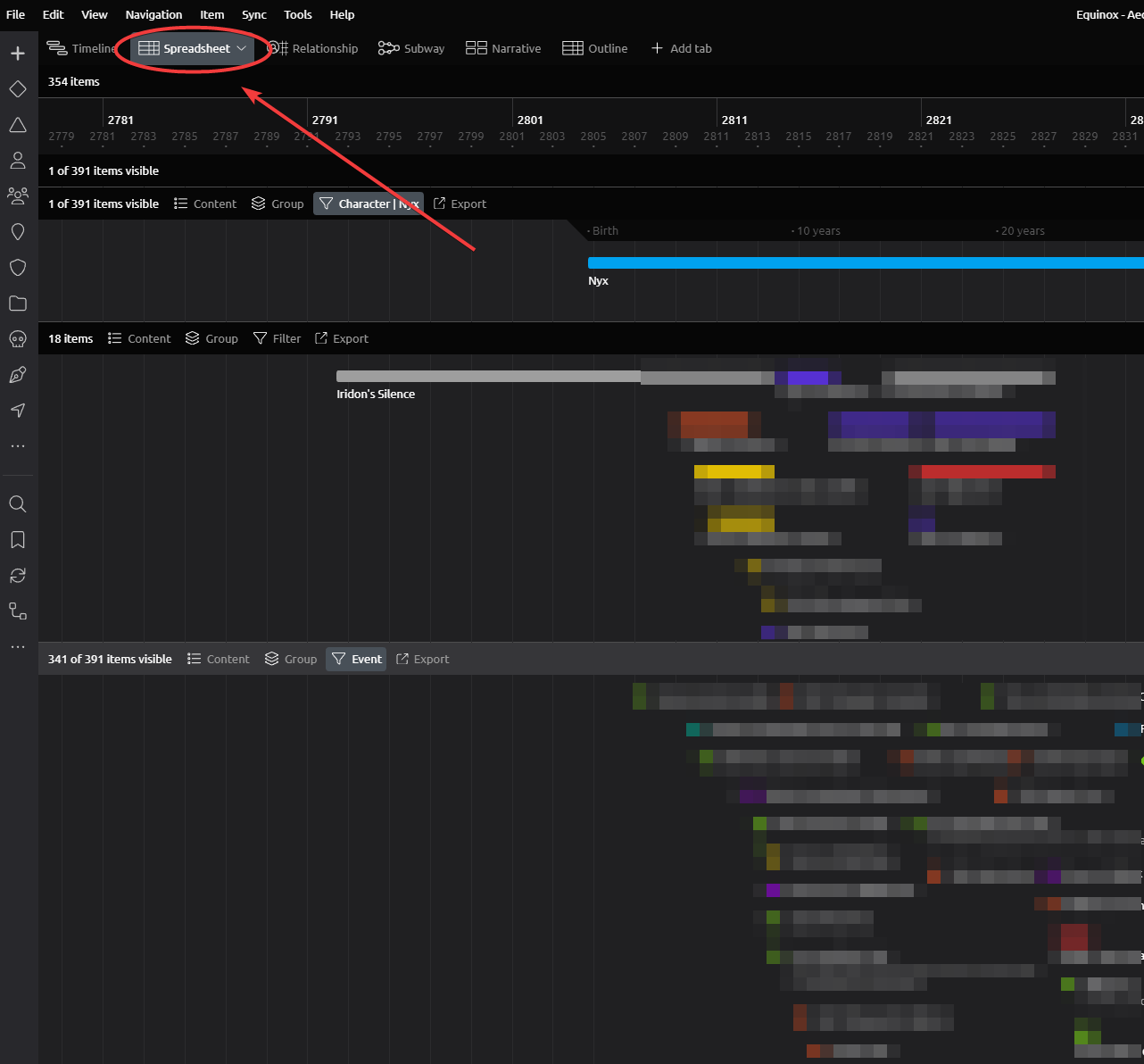Click the location pin sidebar icon
The width and height of the screenshot is (1144, 1064).
pyautogui.click(x=18, y=232)
